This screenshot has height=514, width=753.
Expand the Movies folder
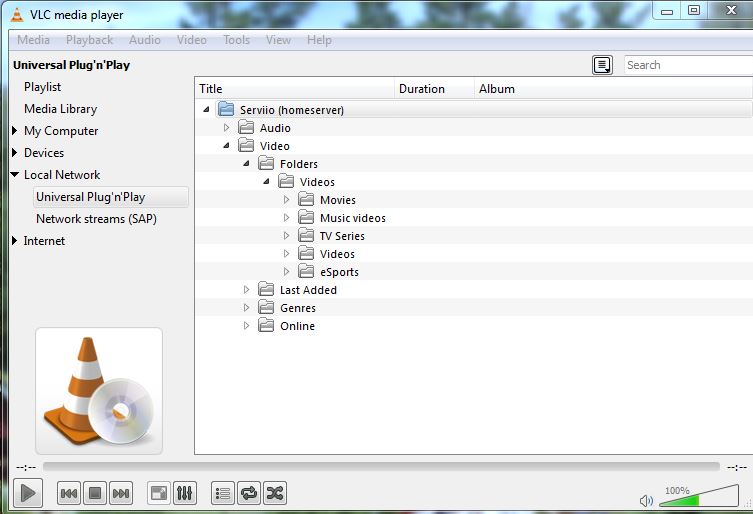[286, 200]
